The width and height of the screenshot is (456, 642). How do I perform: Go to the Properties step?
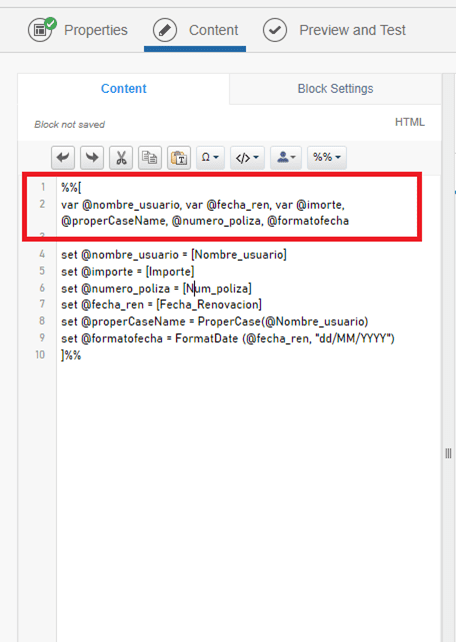[x=96, y=30]
